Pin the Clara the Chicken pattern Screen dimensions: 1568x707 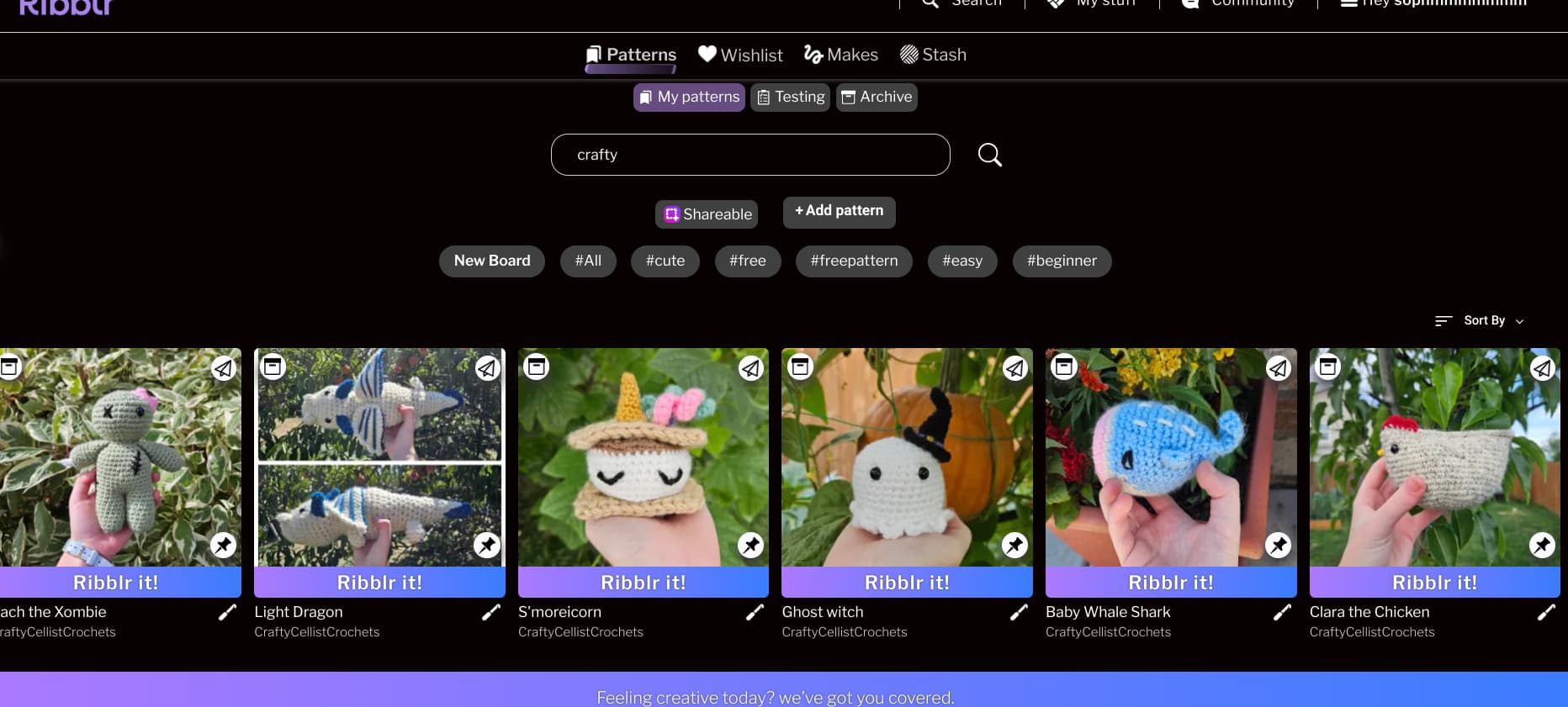click(x=1542, y=546)
